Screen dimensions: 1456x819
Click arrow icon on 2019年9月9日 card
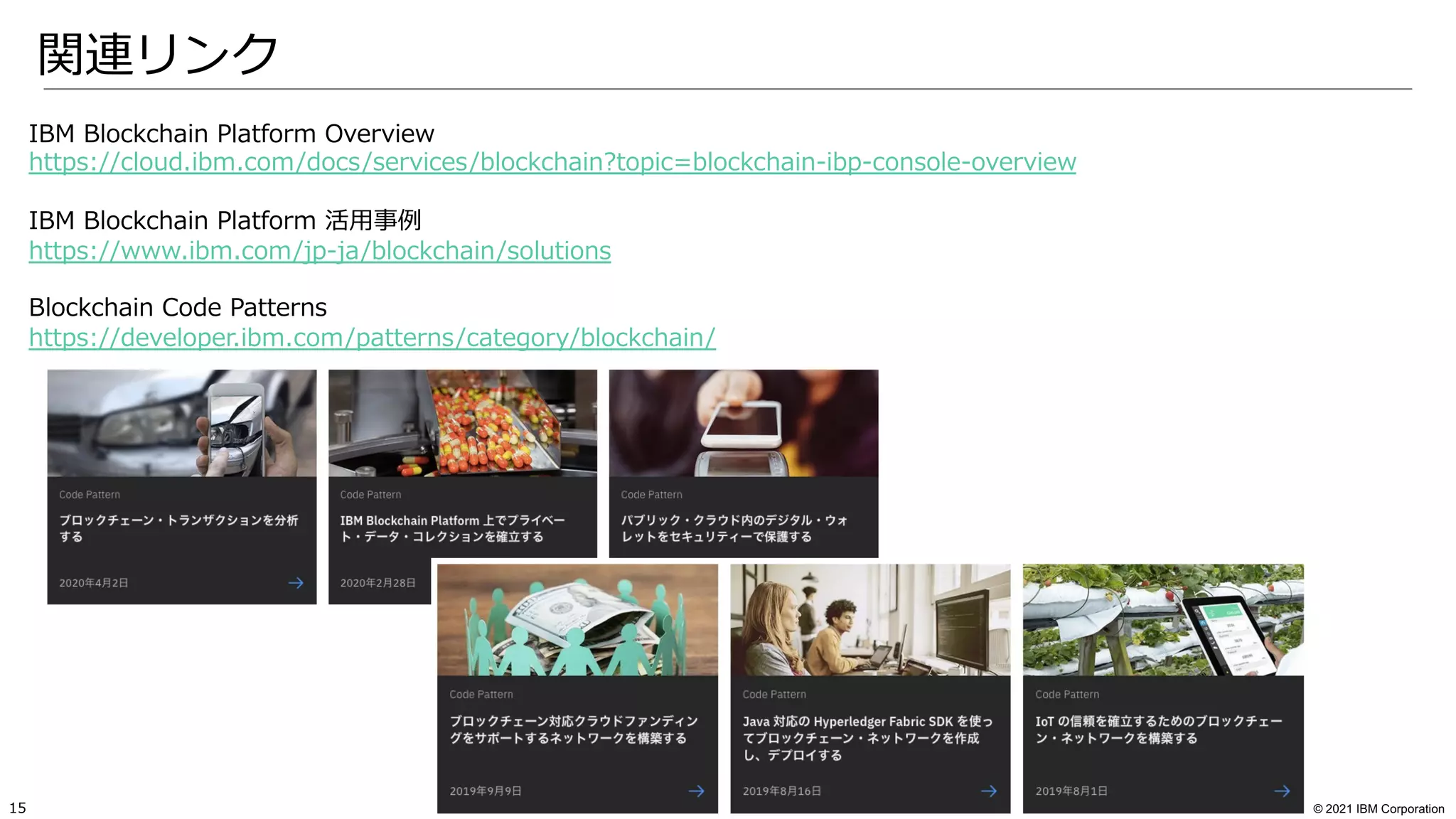point(697,791)
